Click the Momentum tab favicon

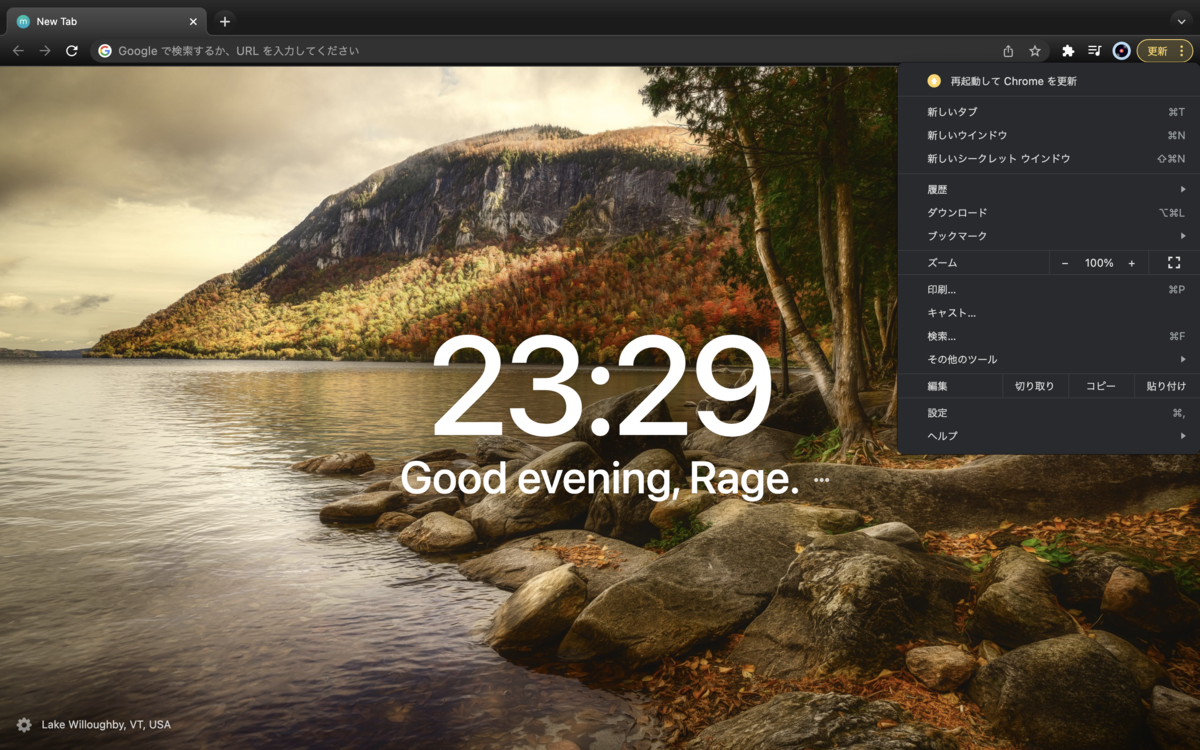point(24,21)
